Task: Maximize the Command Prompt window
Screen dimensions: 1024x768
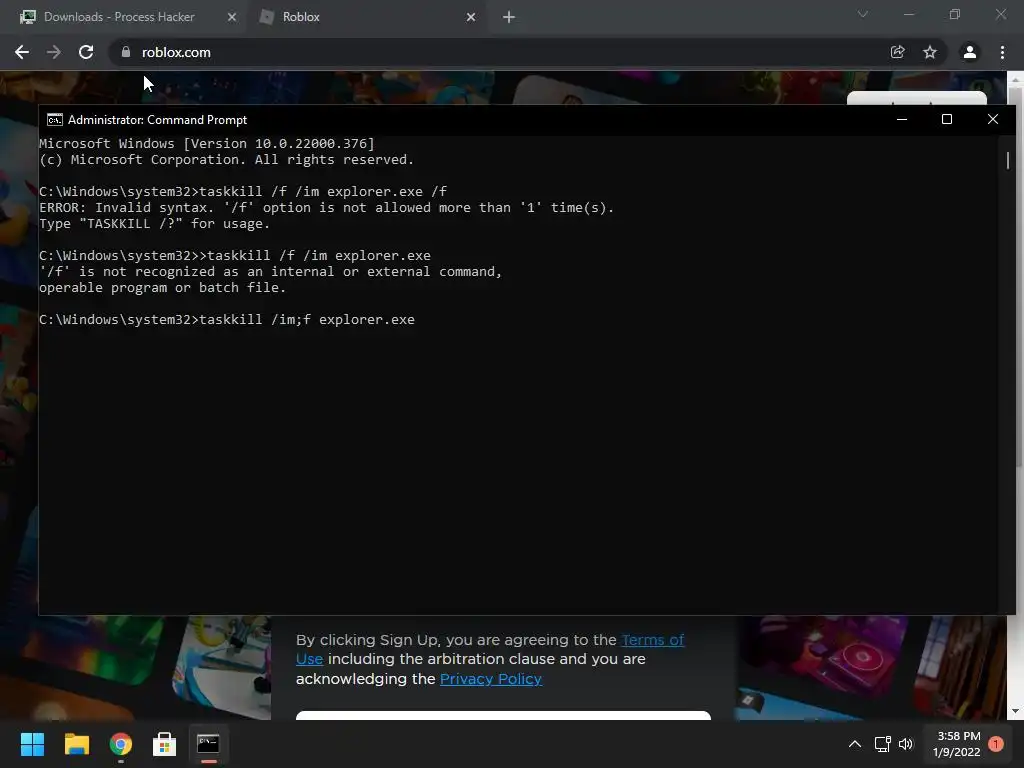Action: coord(947,120)
